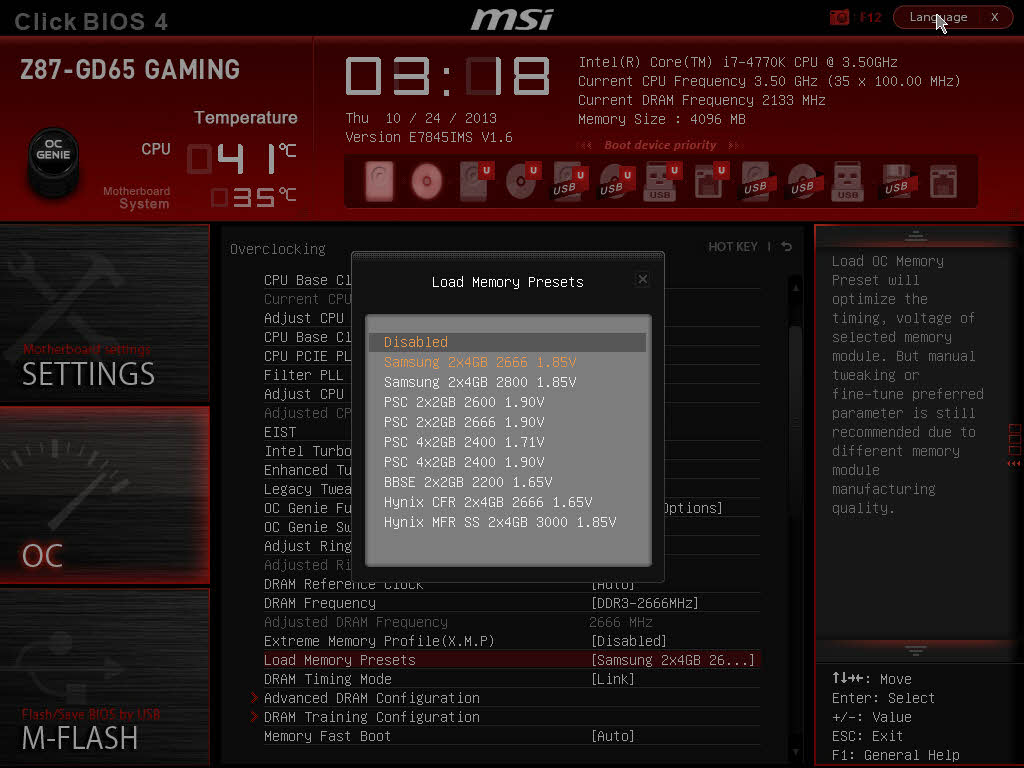This screenshot has height=768, width=1024.
Task: Click right arrows next to Boot device priority
Action: point(735,145)
